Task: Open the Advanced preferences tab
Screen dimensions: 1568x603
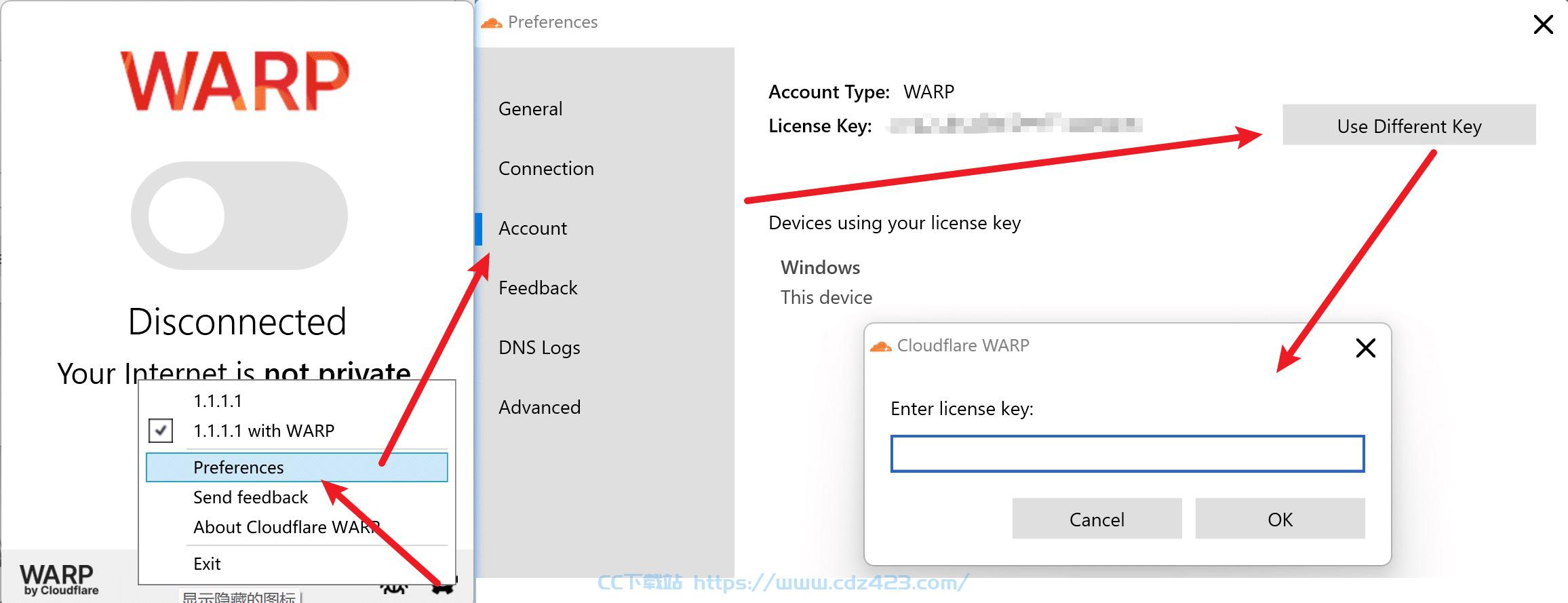Action: coord(539,407)
